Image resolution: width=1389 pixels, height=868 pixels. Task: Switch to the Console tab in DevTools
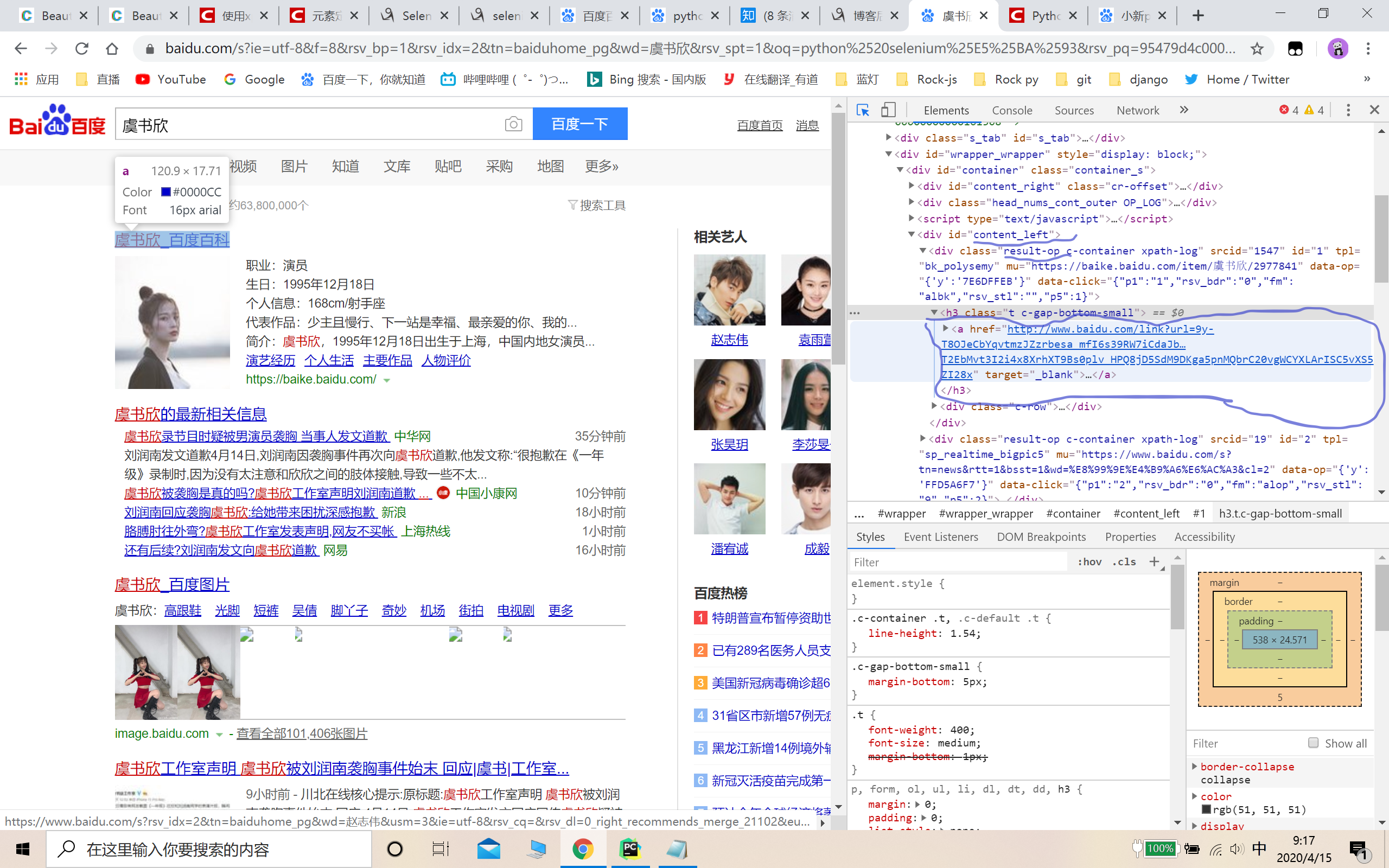tap(1012, 110)
